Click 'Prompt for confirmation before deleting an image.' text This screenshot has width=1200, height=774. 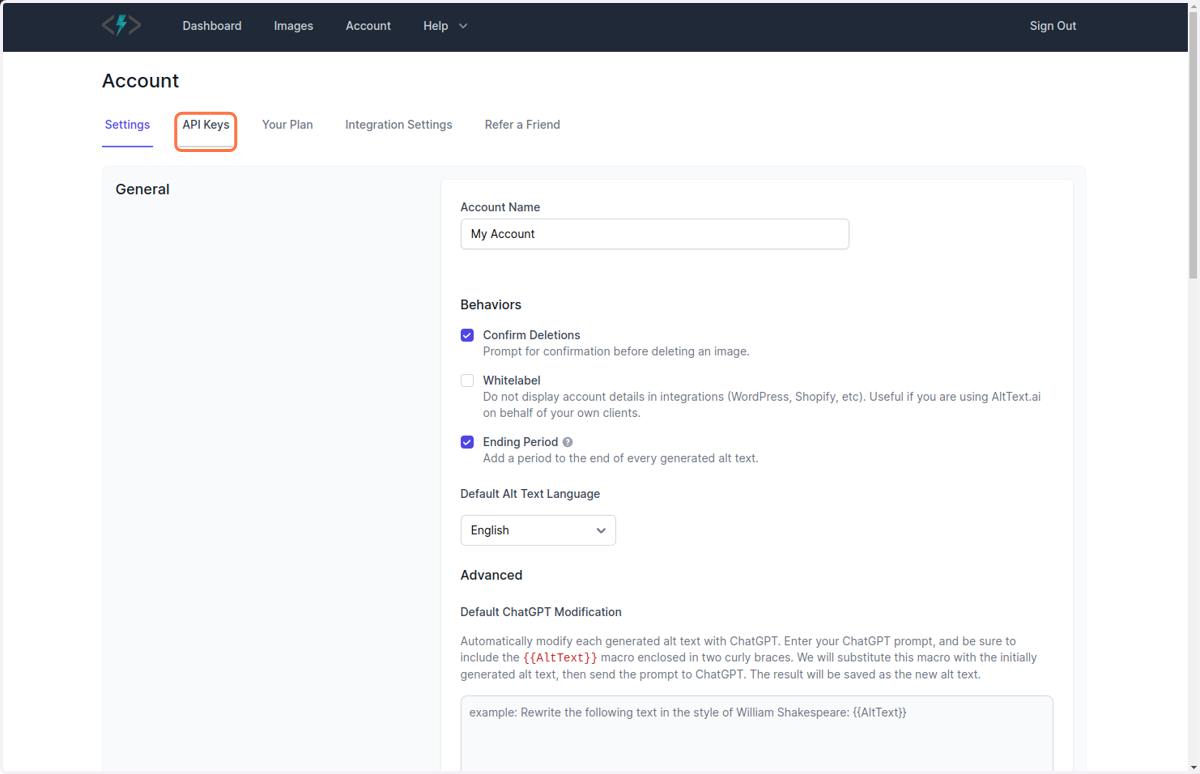click(x=616, y=352)
